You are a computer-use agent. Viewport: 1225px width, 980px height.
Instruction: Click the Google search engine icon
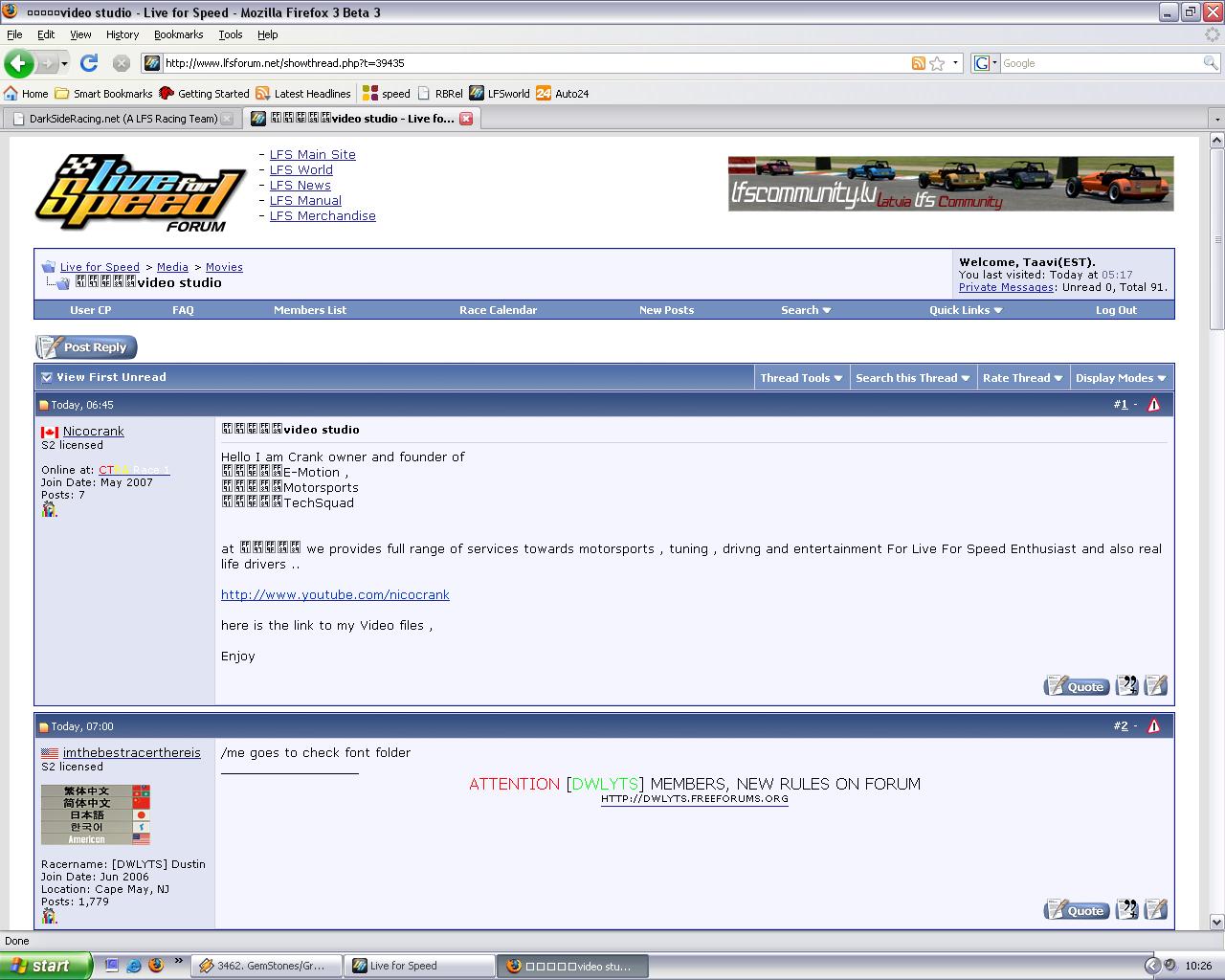981,63
